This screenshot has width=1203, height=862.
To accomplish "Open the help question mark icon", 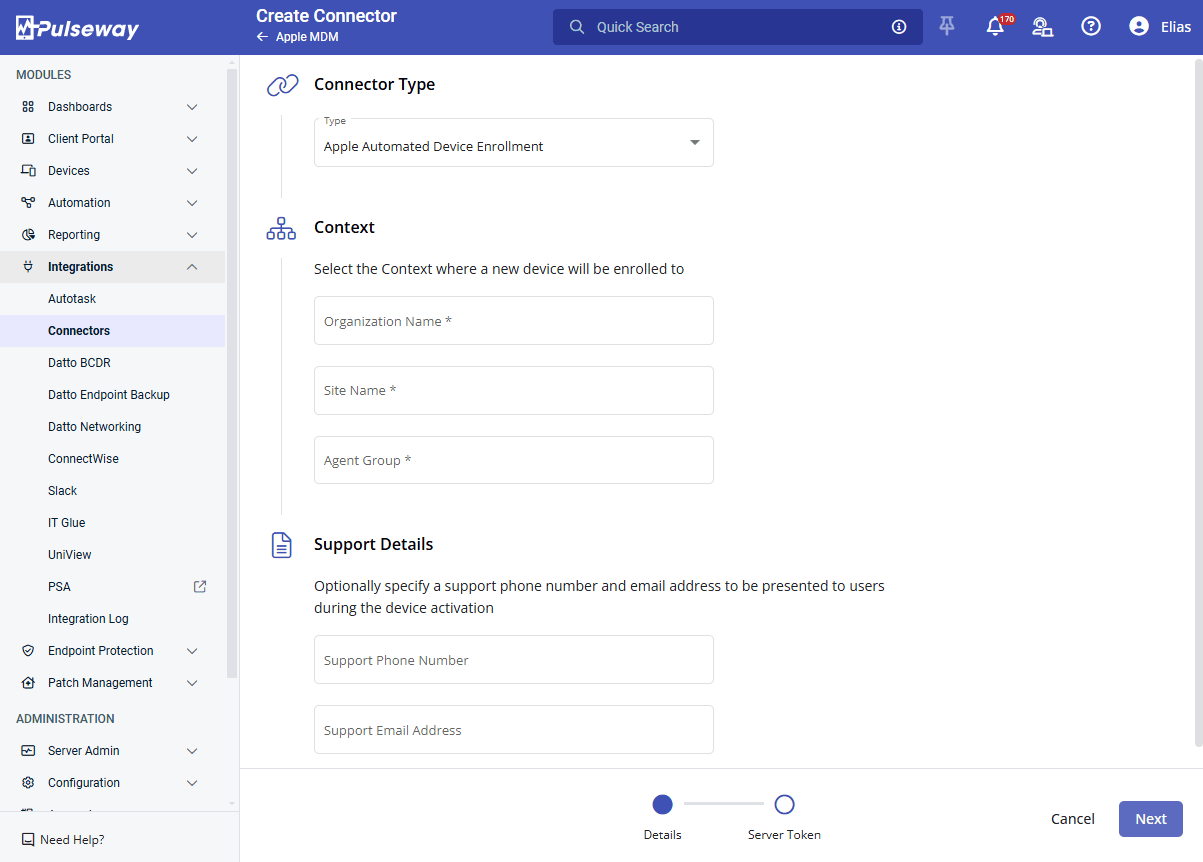I will [x=1091, y=27].
